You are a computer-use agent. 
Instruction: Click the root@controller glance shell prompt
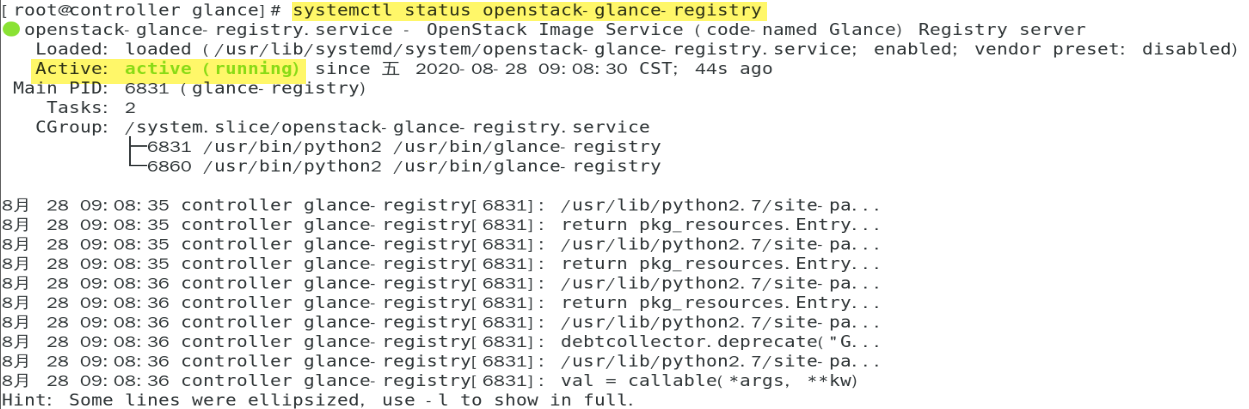144,11
